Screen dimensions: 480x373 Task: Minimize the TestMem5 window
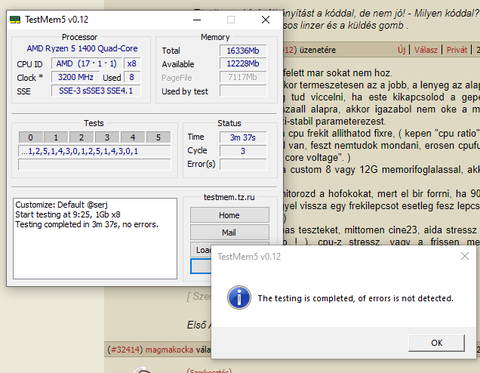coord(197,20)
